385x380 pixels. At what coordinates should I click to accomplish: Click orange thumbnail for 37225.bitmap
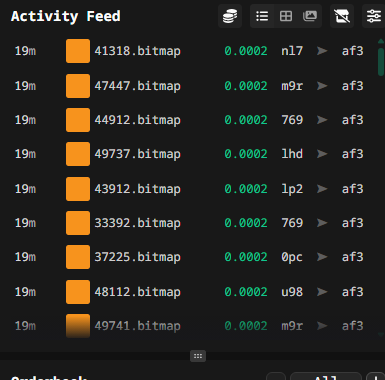pyautogui.click(x=78, y=257)
